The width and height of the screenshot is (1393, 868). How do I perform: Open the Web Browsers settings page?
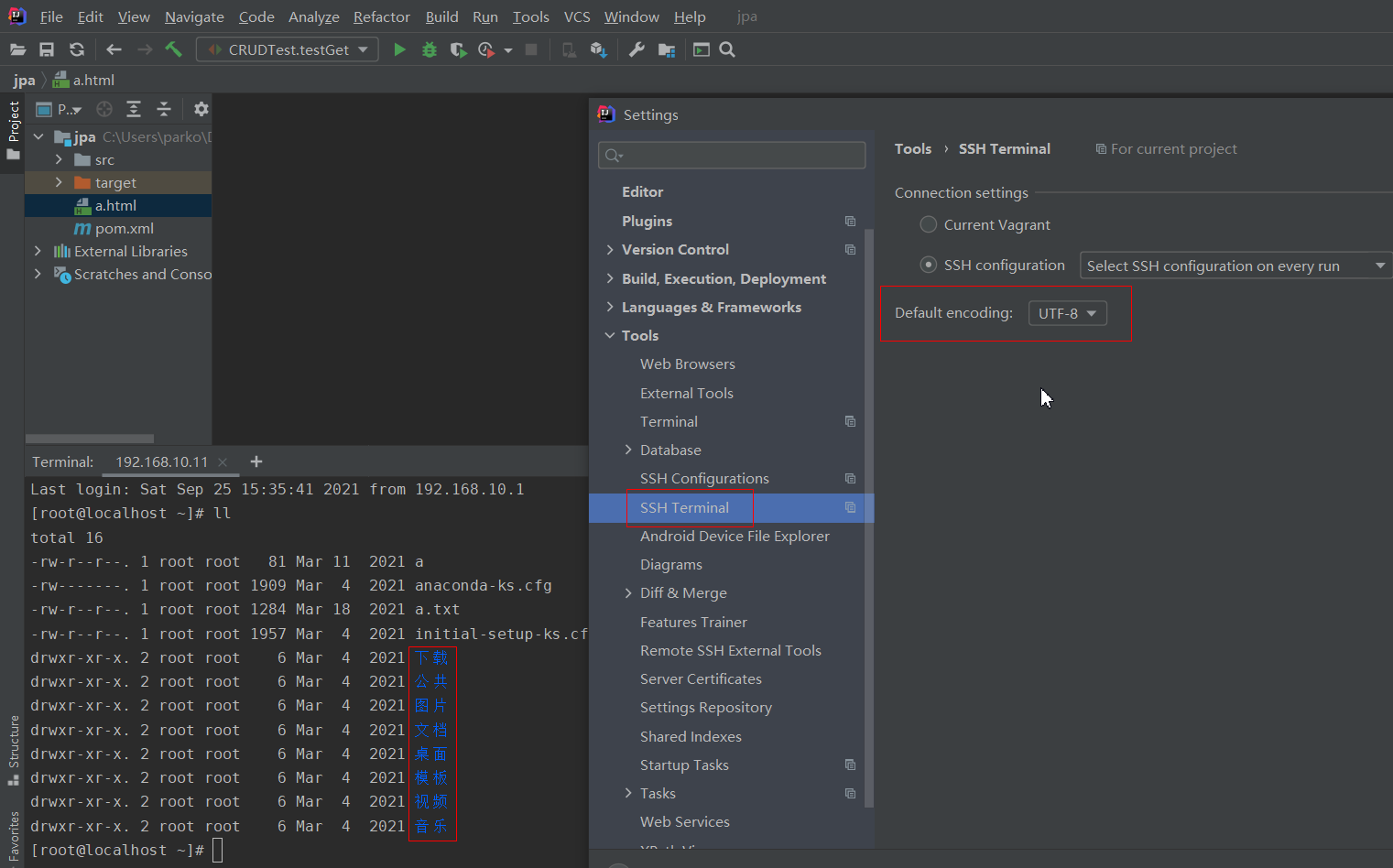(x=687, y=363)
